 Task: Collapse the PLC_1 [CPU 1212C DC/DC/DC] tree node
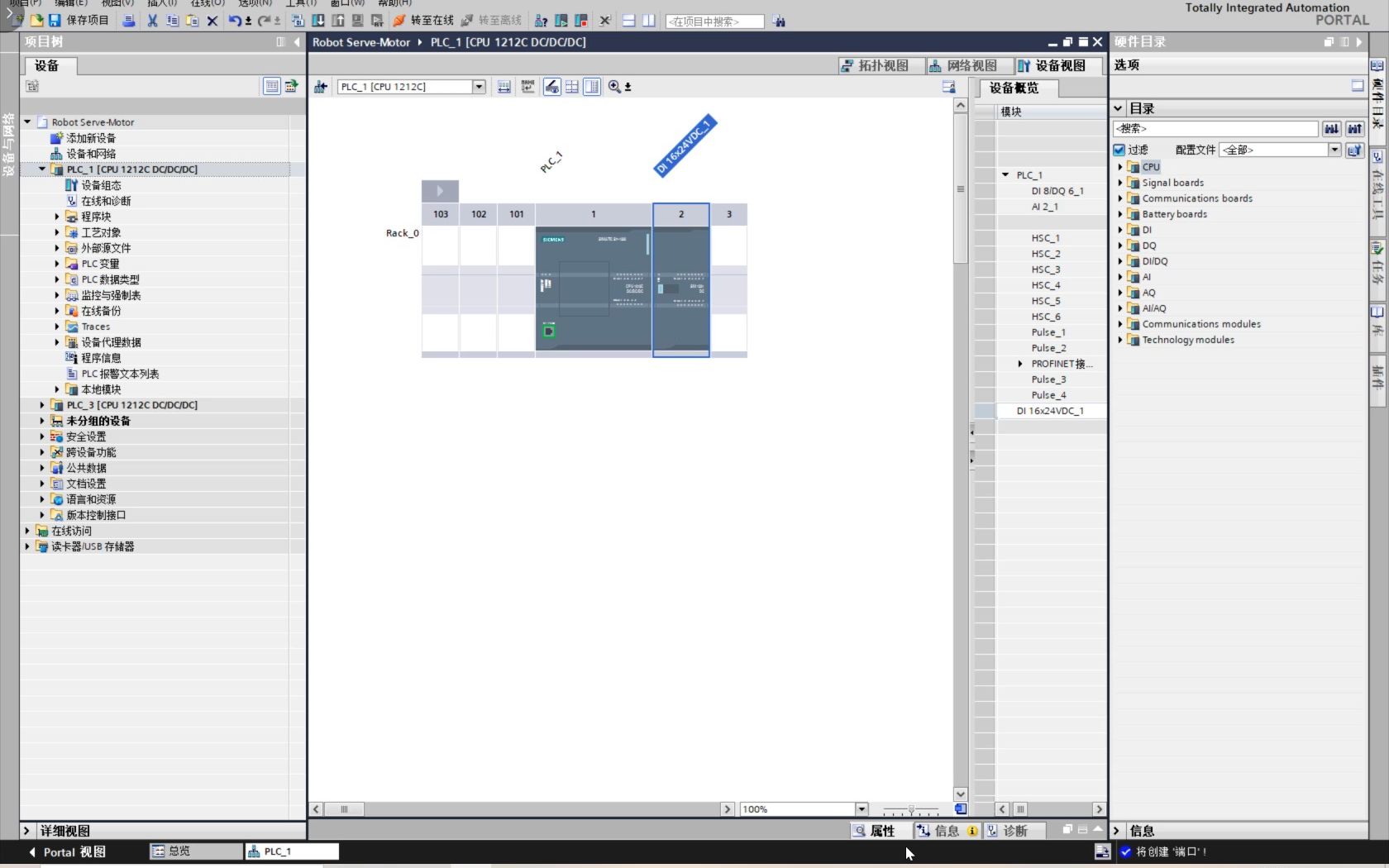42,169
